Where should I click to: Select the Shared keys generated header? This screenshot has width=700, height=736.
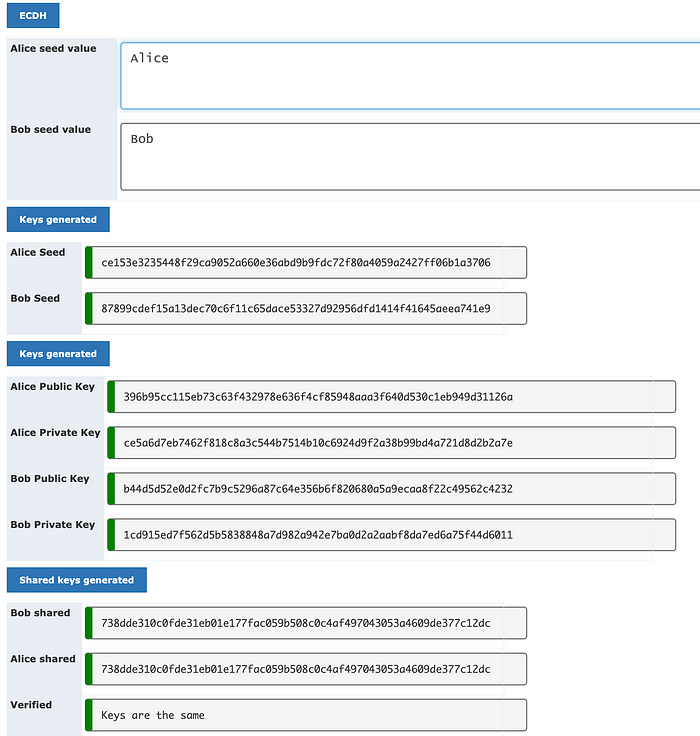[x=76, y=580]
